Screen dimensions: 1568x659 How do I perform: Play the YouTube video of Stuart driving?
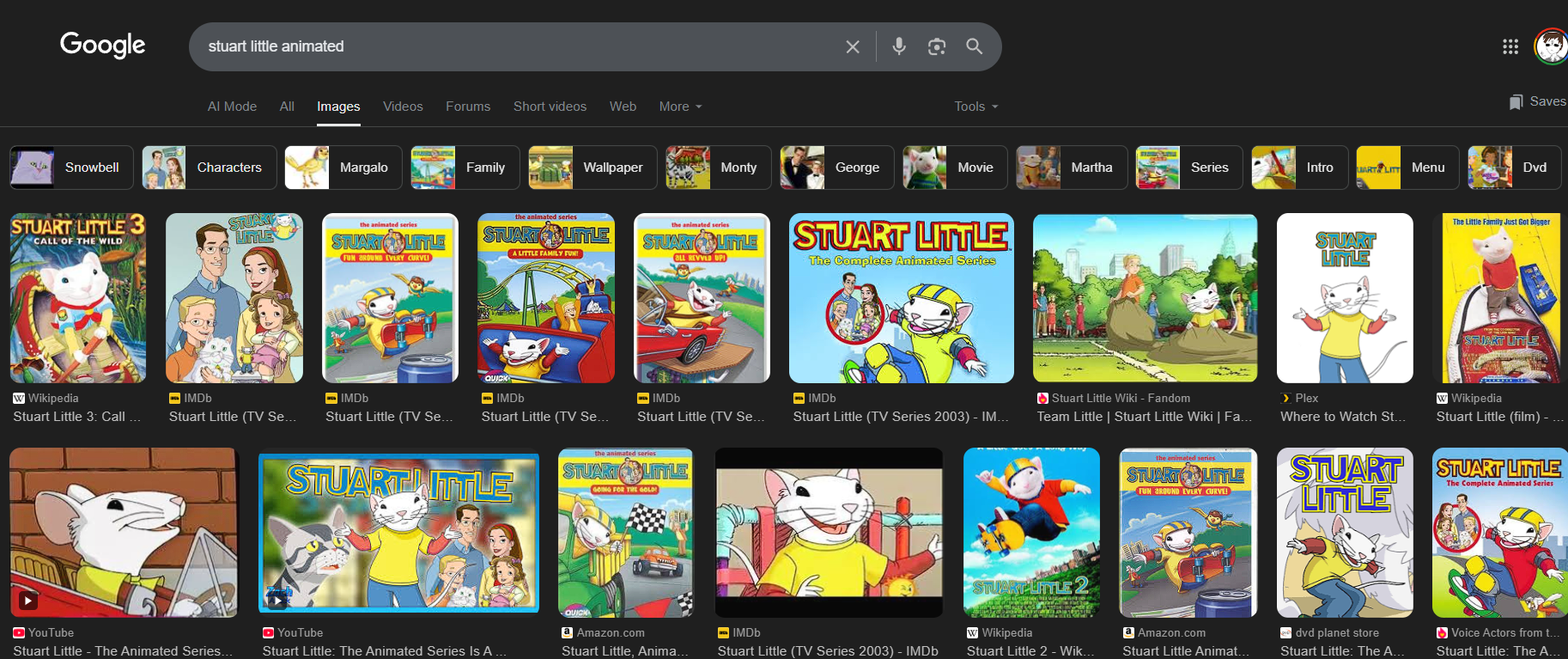124,533
